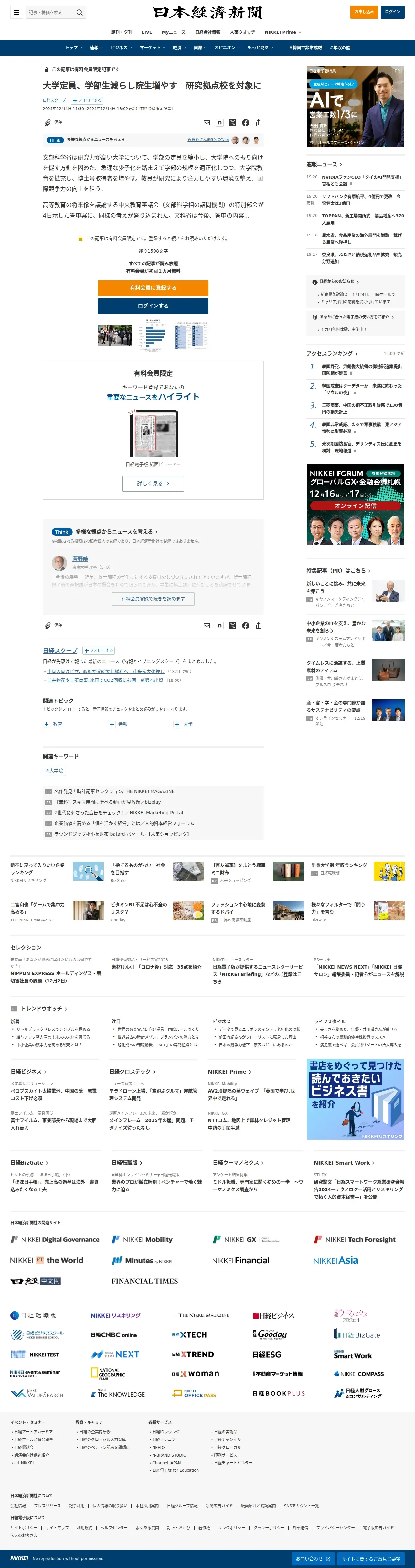Image resolution: width=415 pixels, height=1568 pixels.
Task: Open 日経転職版 logo link
Action: [x=33, y=1315]
